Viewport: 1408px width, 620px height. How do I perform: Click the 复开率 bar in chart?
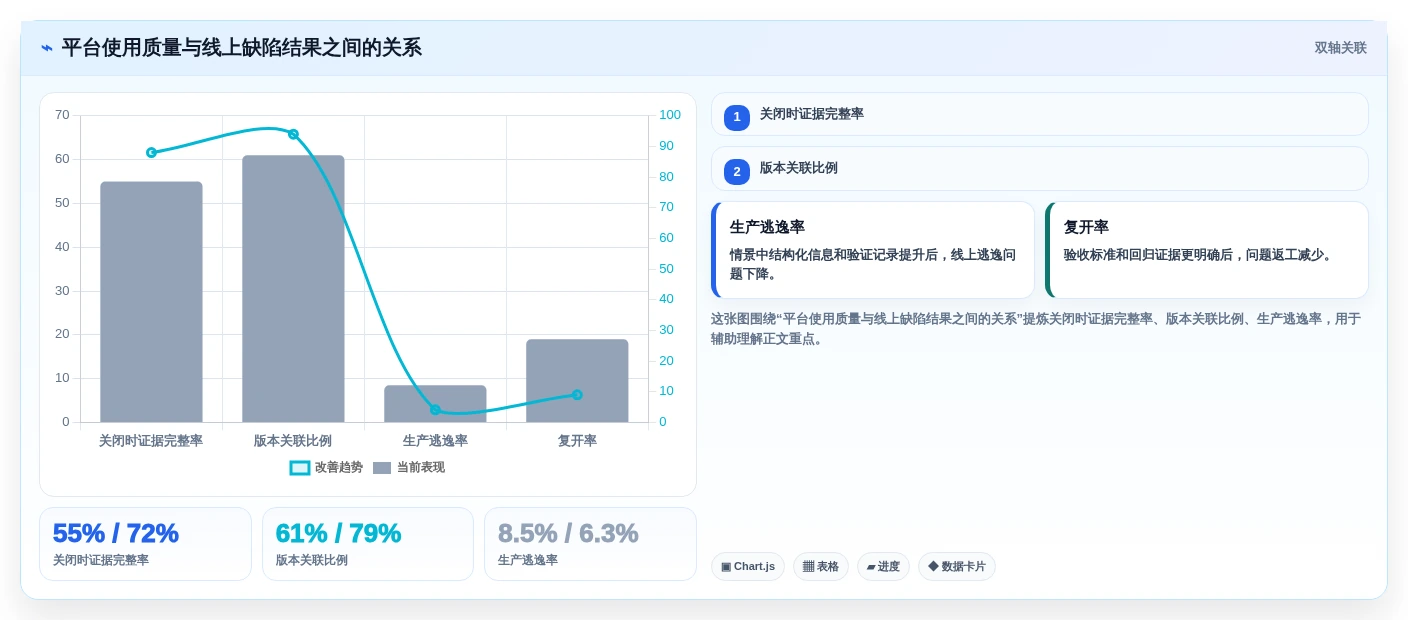(577, 381)
